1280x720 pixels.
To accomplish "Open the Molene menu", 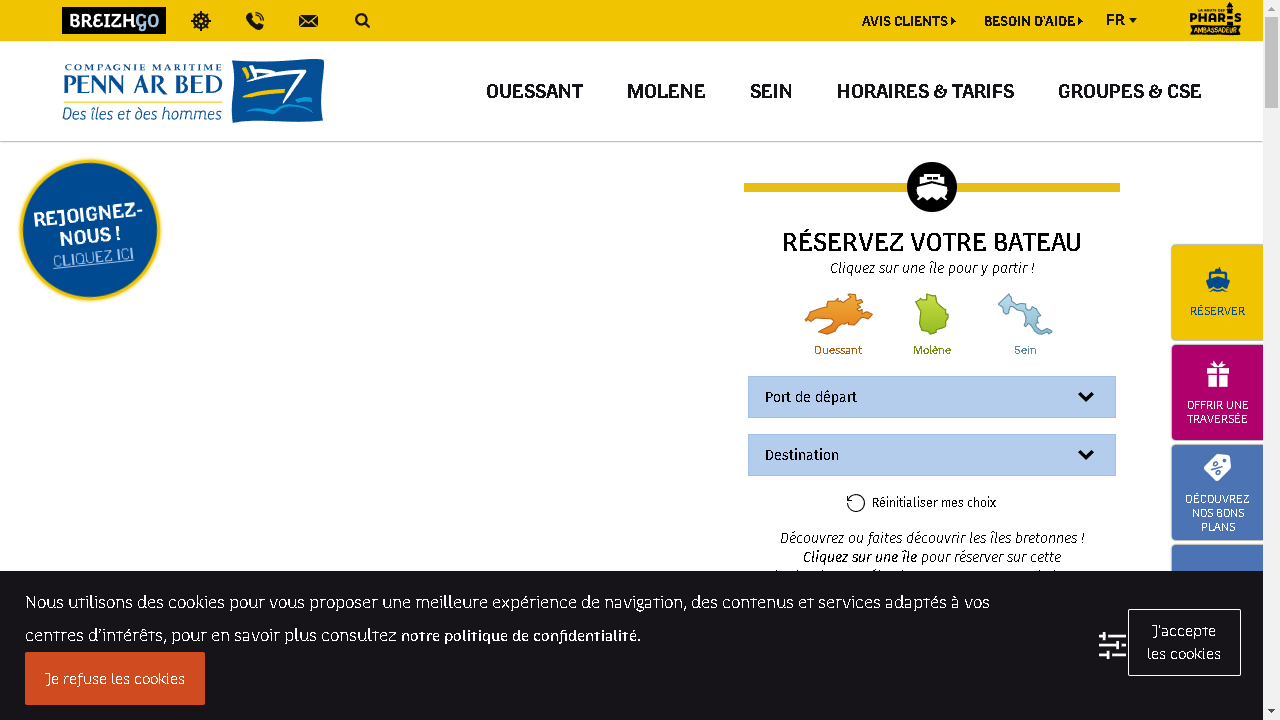I will click(x=666, y=91).
